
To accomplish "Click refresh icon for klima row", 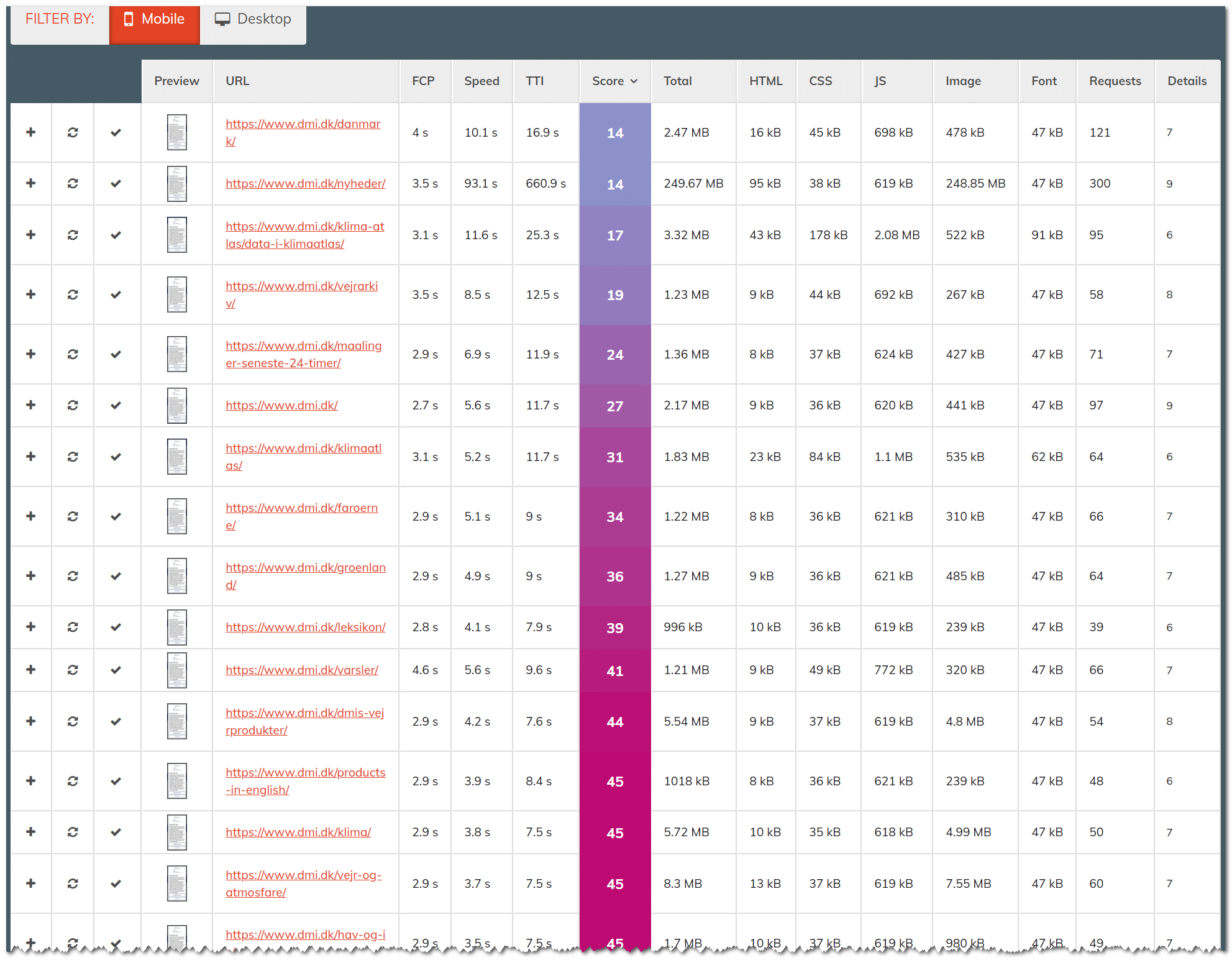I will (73, 832).
